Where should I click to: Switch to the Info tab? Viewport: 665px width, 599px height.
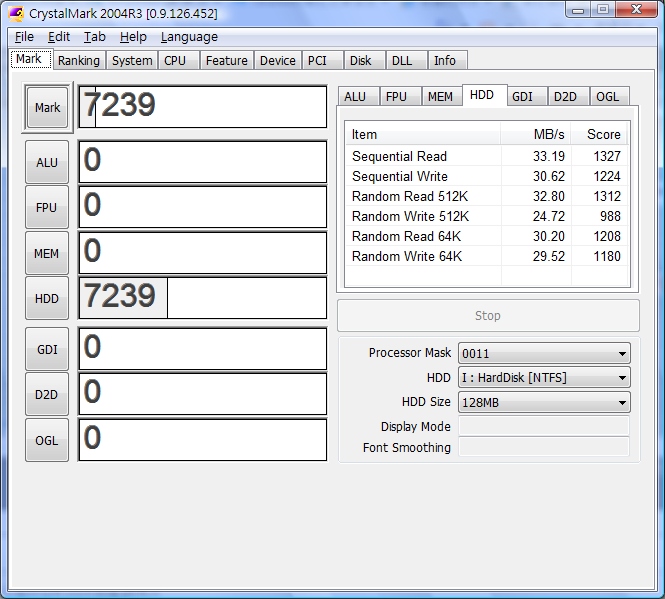pos(448,60)
